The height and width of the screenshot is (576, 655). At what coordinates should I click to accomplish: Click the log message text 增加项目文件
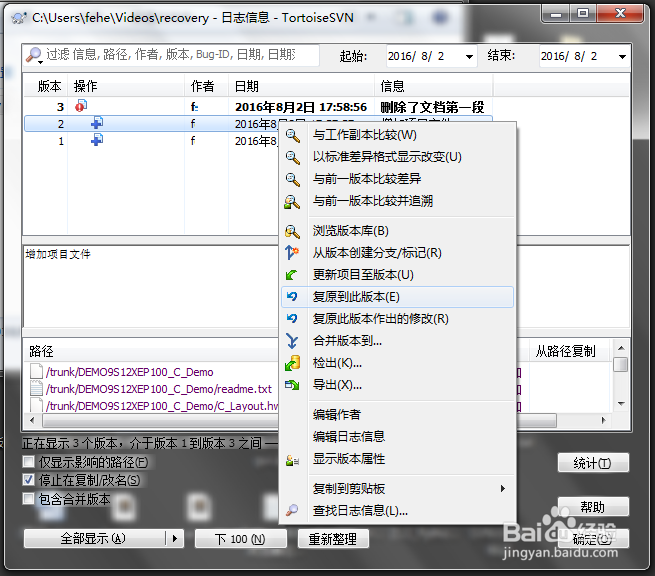[x=58, y=254]
